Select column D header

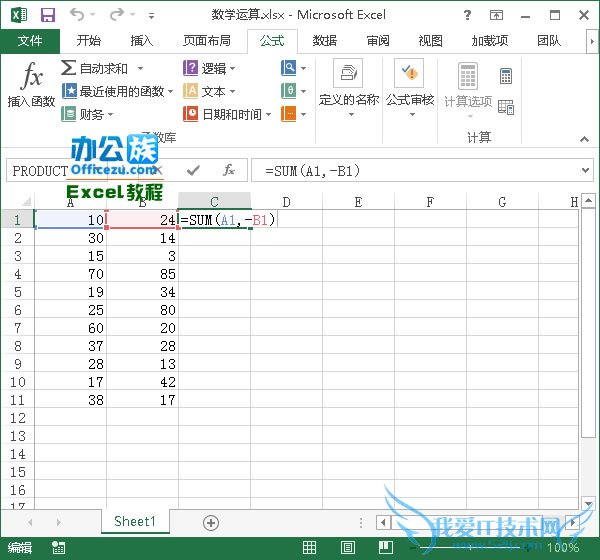pyautogui.click(x=286, y=202)
